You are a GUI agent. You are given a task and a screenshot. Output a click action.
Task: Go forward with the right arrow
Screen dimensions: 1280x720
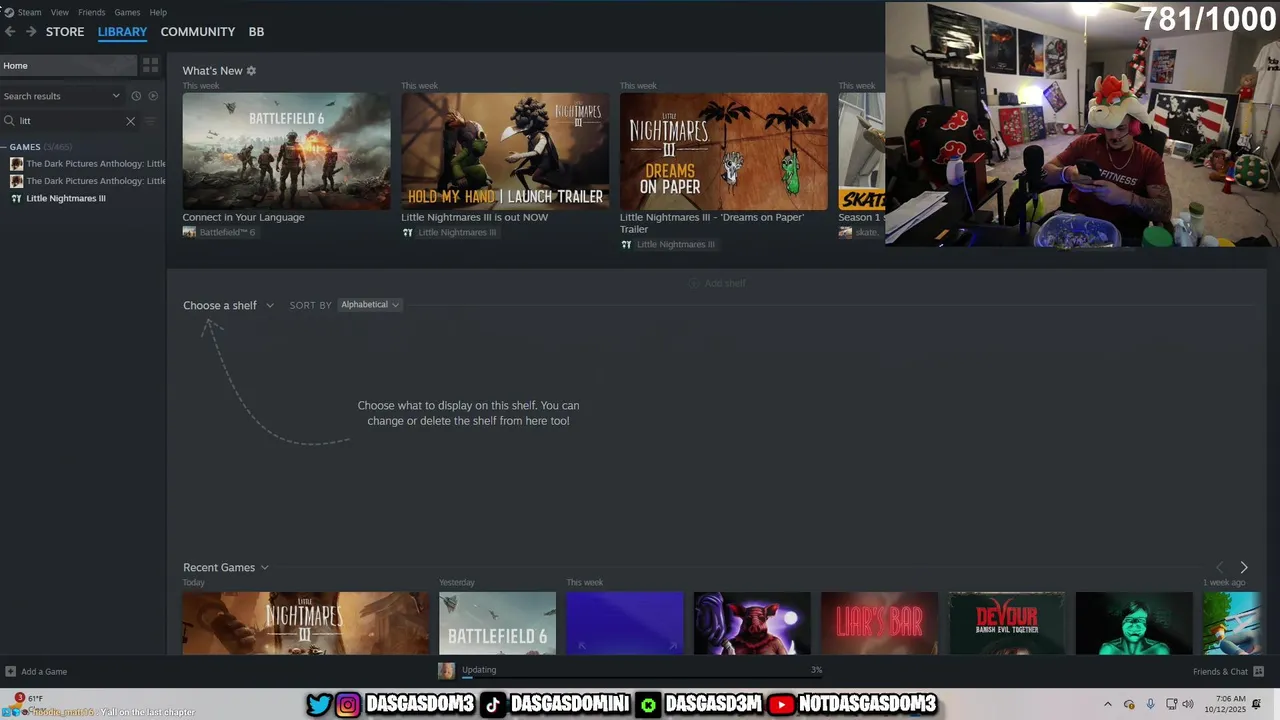point(31,32)
